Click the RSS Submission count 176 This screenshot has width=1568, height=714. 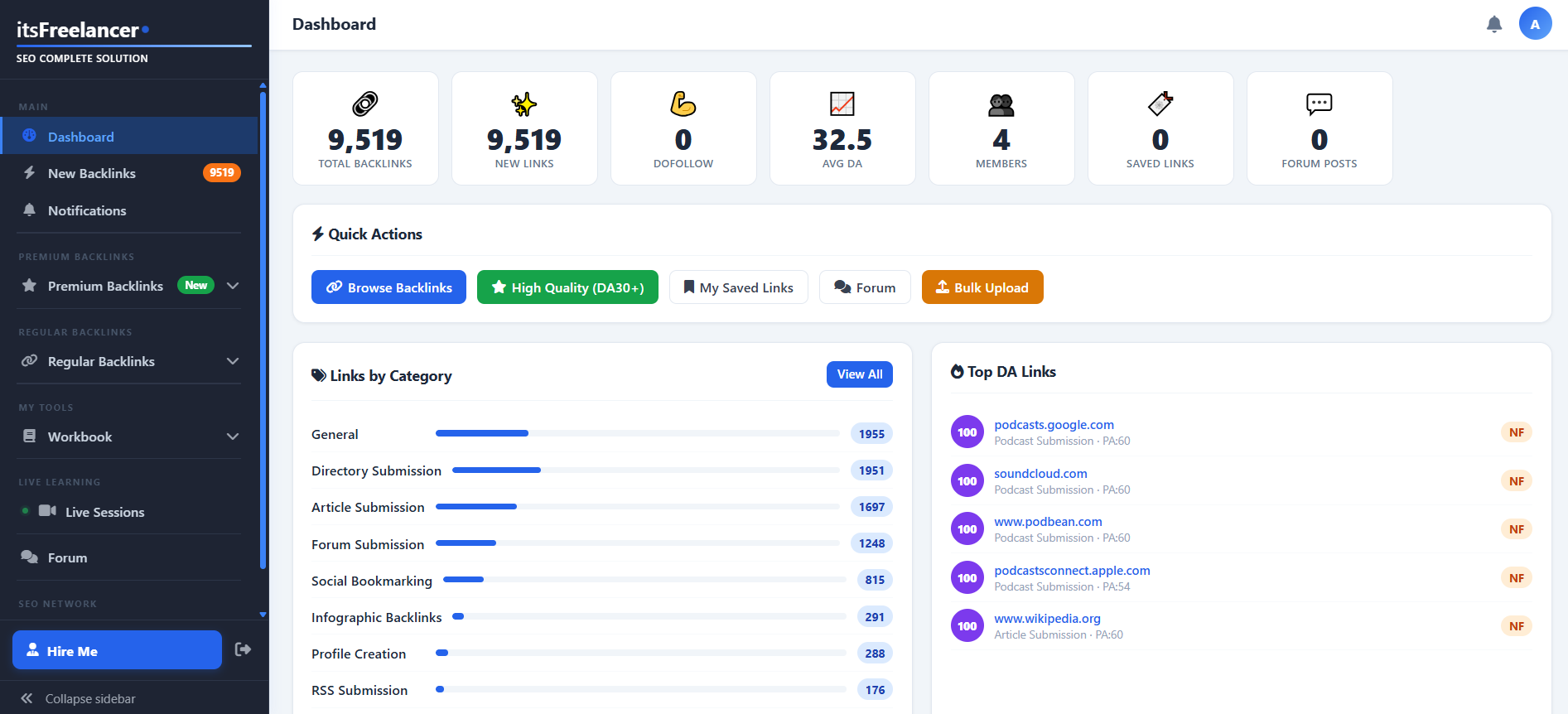tap(875, 690)
